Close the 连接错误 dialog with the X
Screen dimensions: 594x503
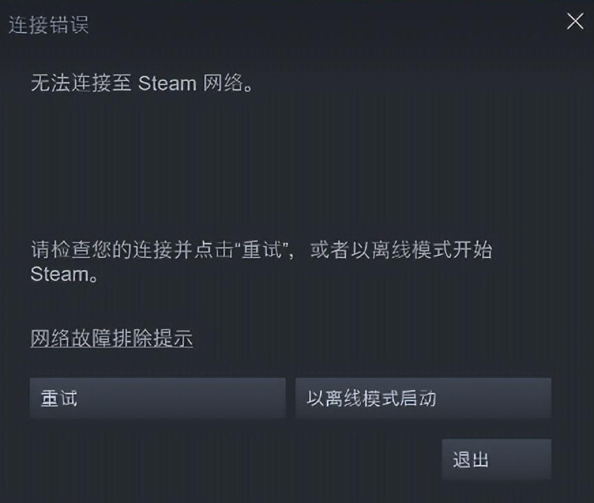(575, 21)
